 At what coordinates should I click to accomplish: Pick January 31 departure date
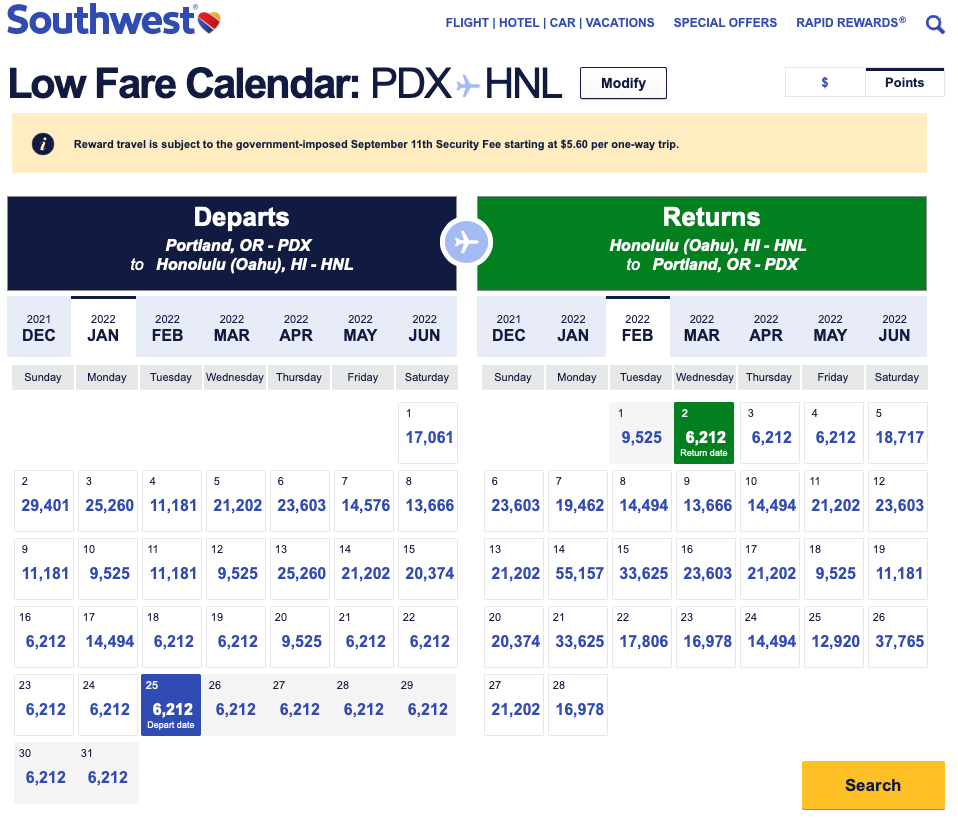point(108,773)
